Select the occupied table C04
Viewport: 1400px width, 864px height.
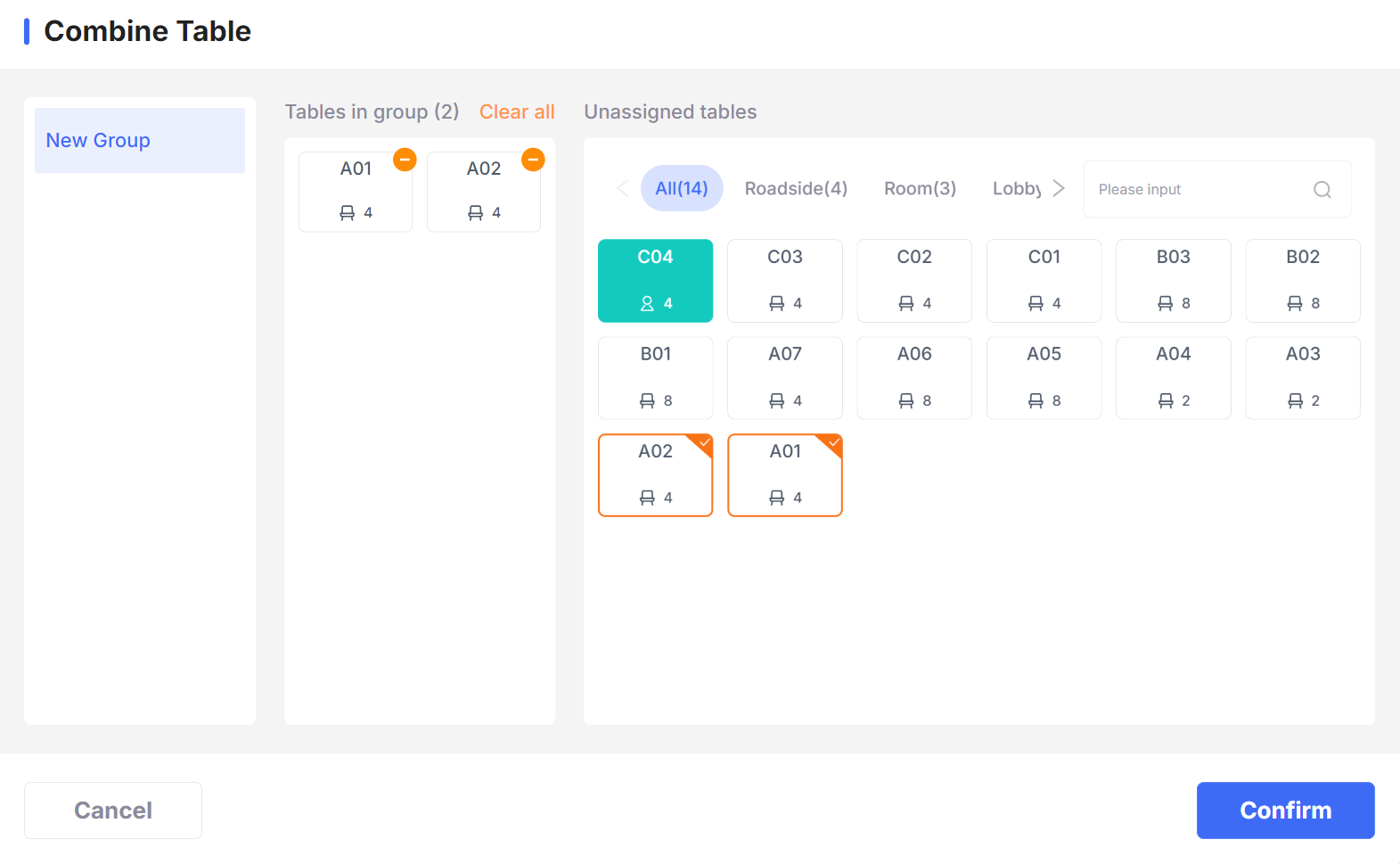655,280
